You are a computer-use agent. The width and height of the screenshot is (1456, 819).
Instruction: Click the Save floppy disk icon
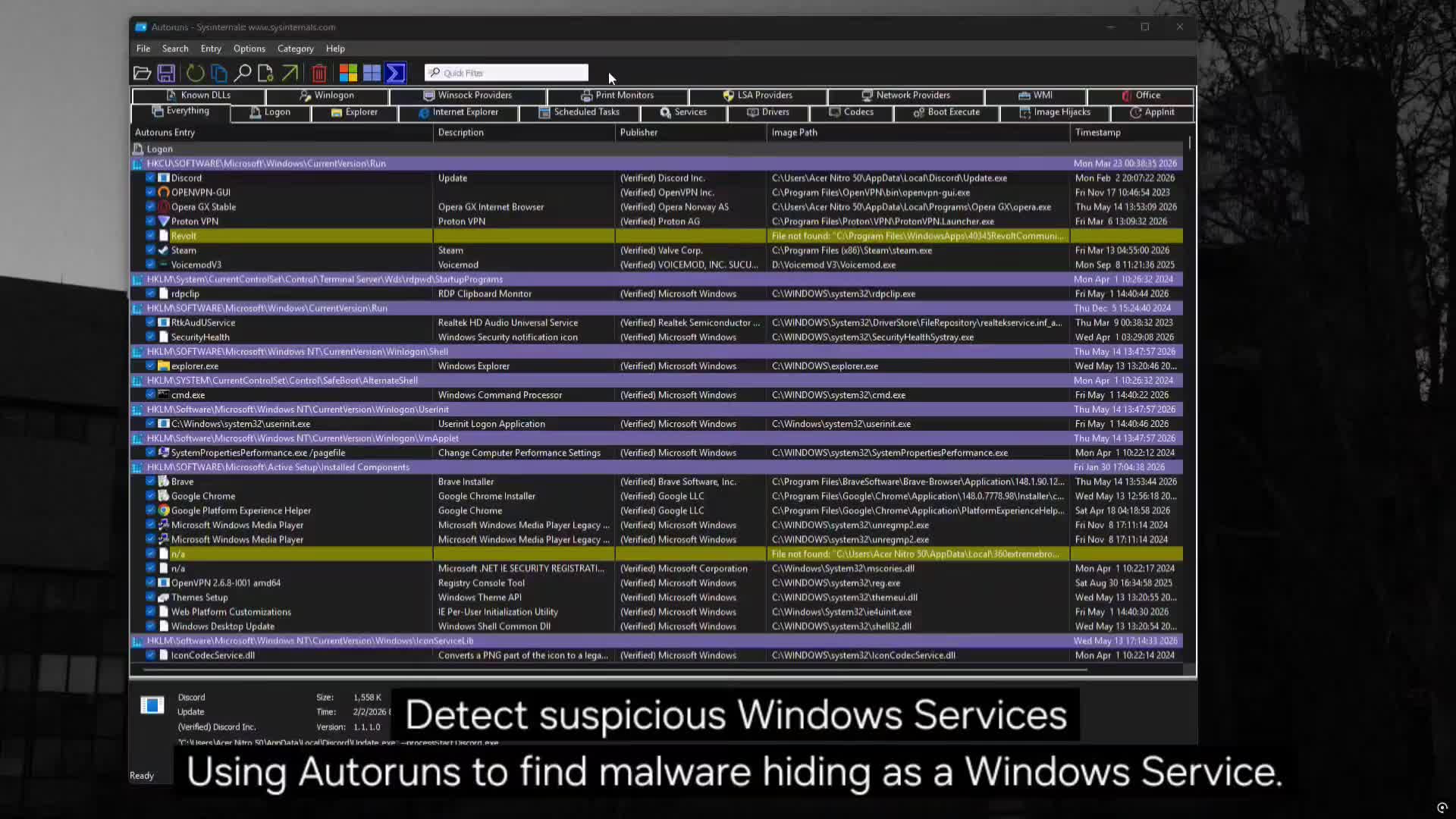click(166, 73)
